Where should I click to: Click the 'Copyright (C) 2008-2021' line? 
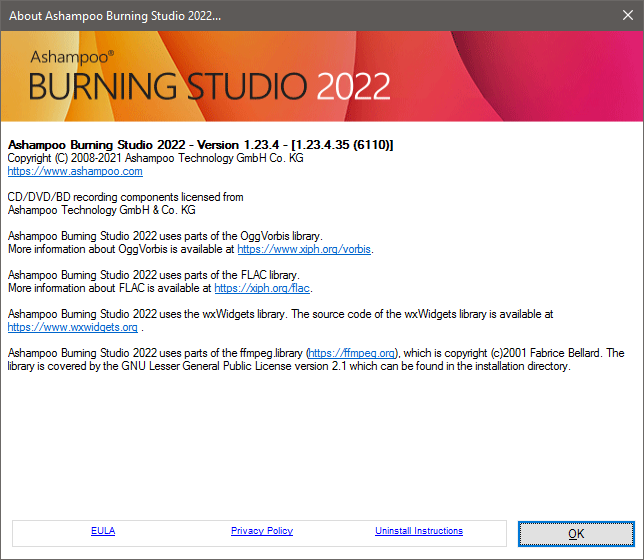(156, 158)
